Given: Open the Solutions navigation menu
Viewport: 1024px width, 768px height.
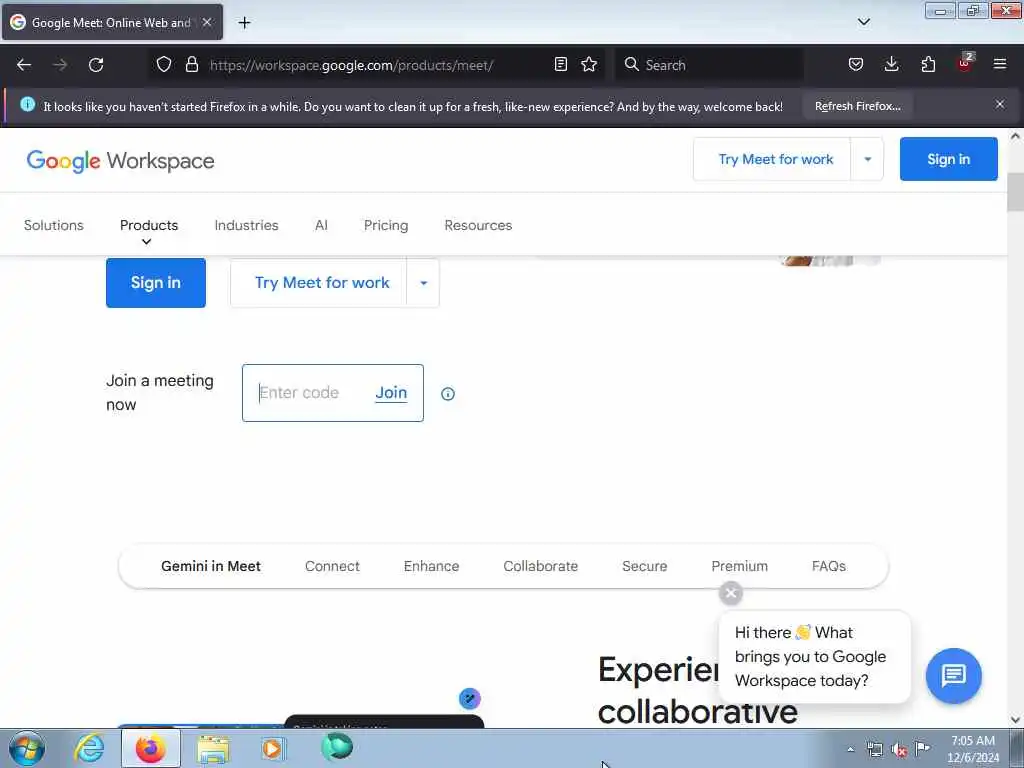Looking at the screenshot, I should [x=54, y=225].
